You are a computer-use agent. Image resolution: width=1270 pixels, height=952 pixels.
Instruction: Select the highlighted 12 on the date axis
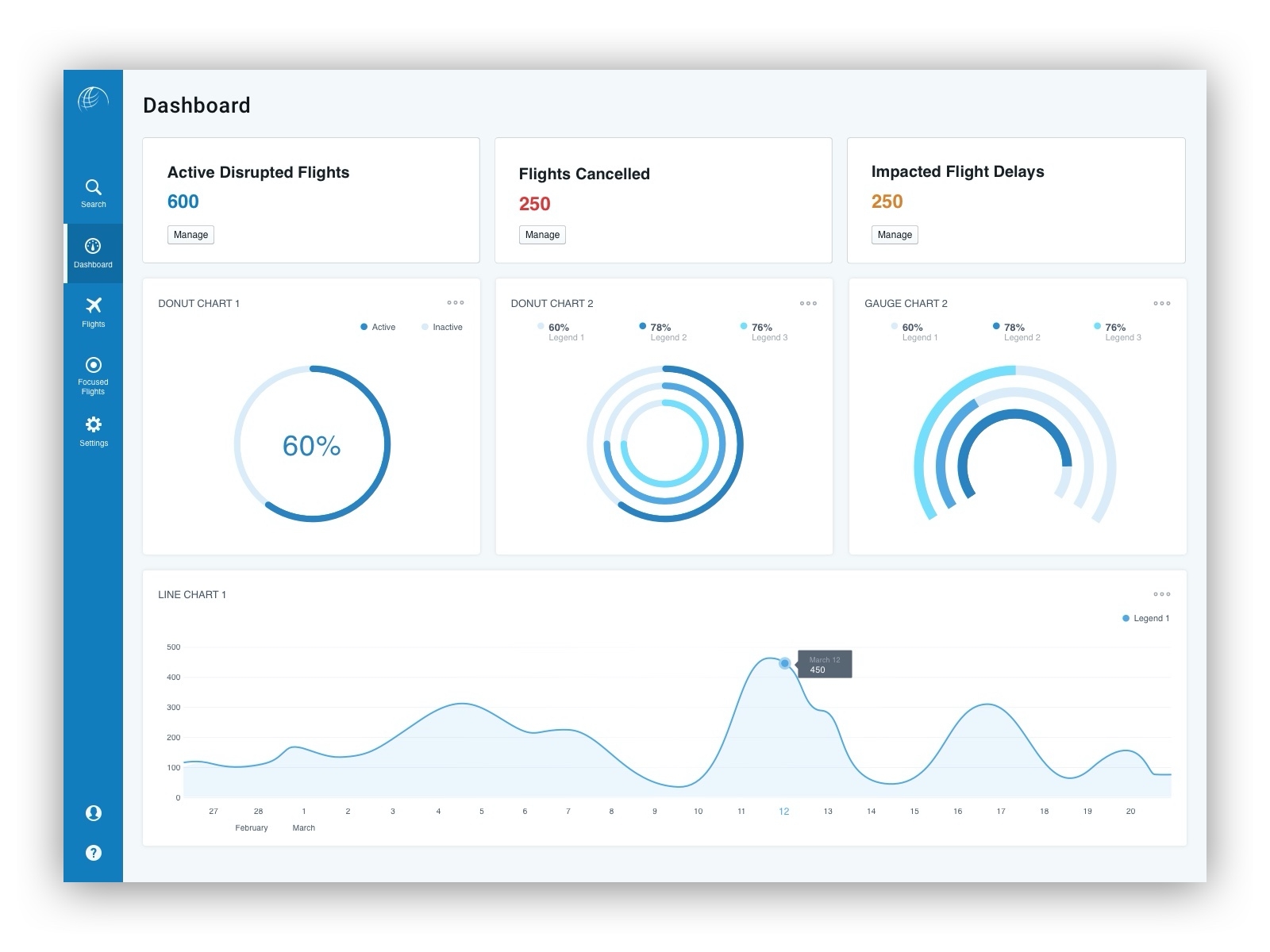coord(784,812)
